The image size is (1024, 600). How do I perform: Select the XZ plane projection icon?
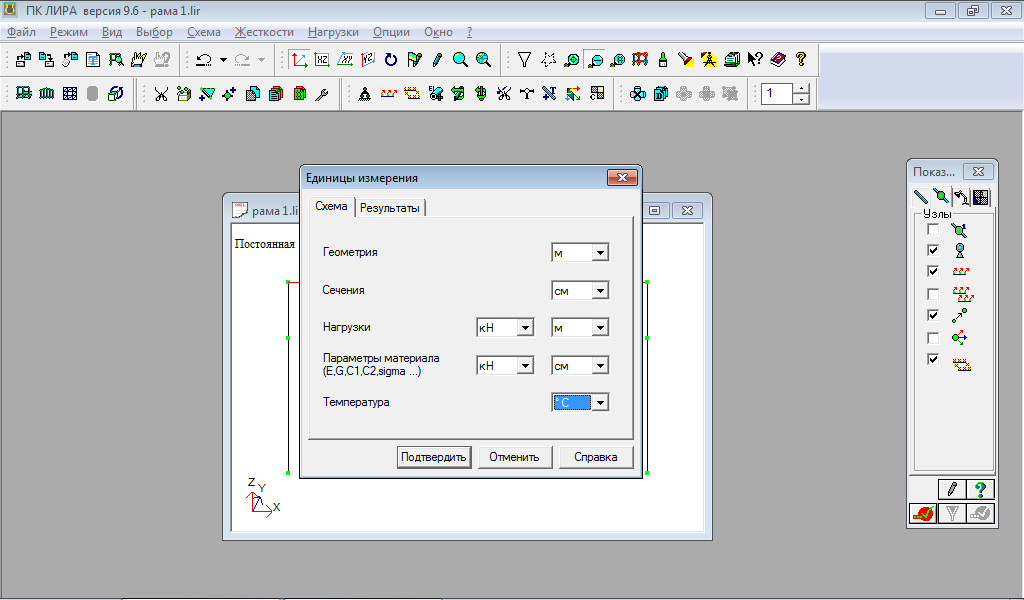pyautogui.click(x=322, y=60)
